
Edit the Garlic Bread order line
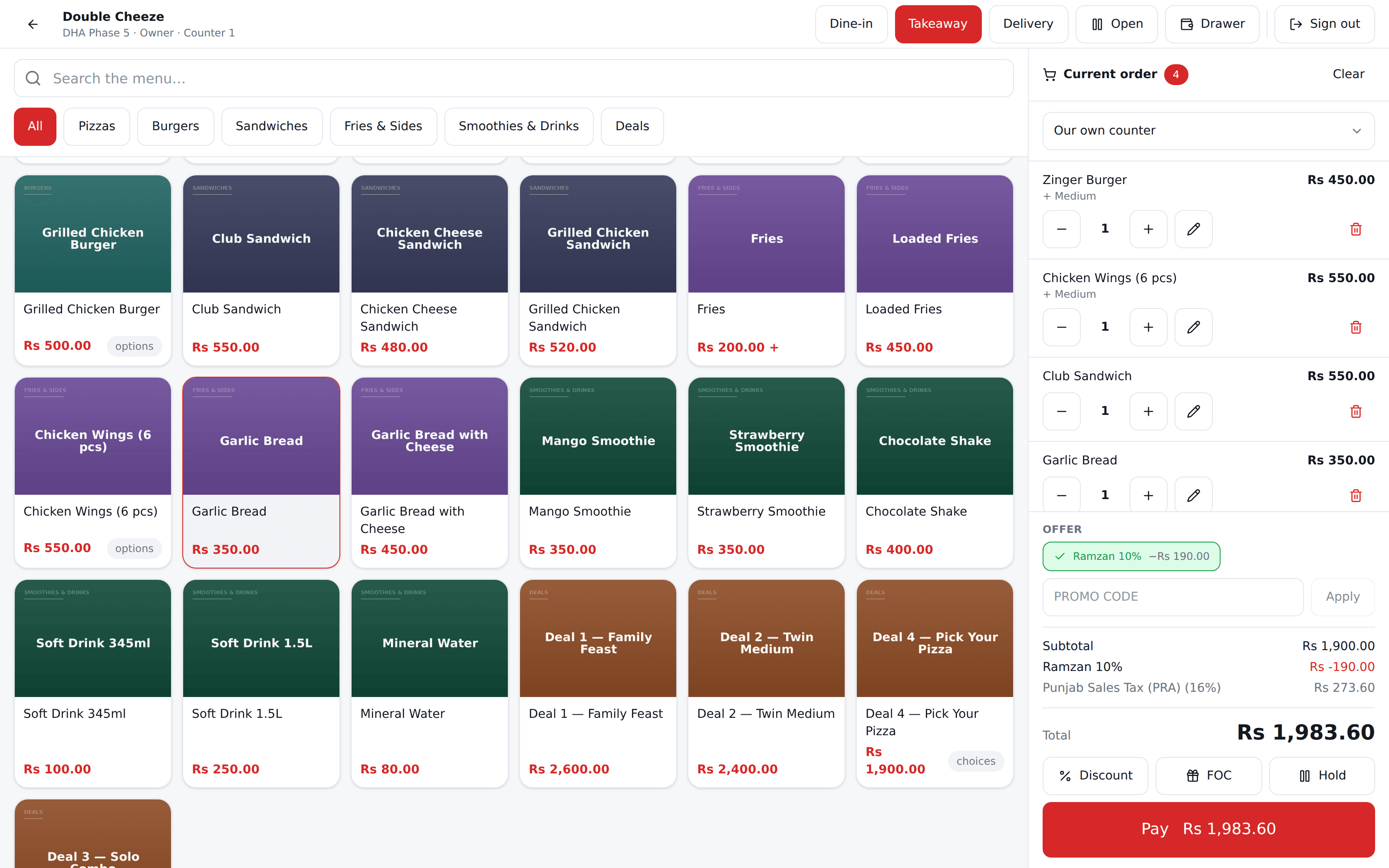click(x=1193, y=494)
